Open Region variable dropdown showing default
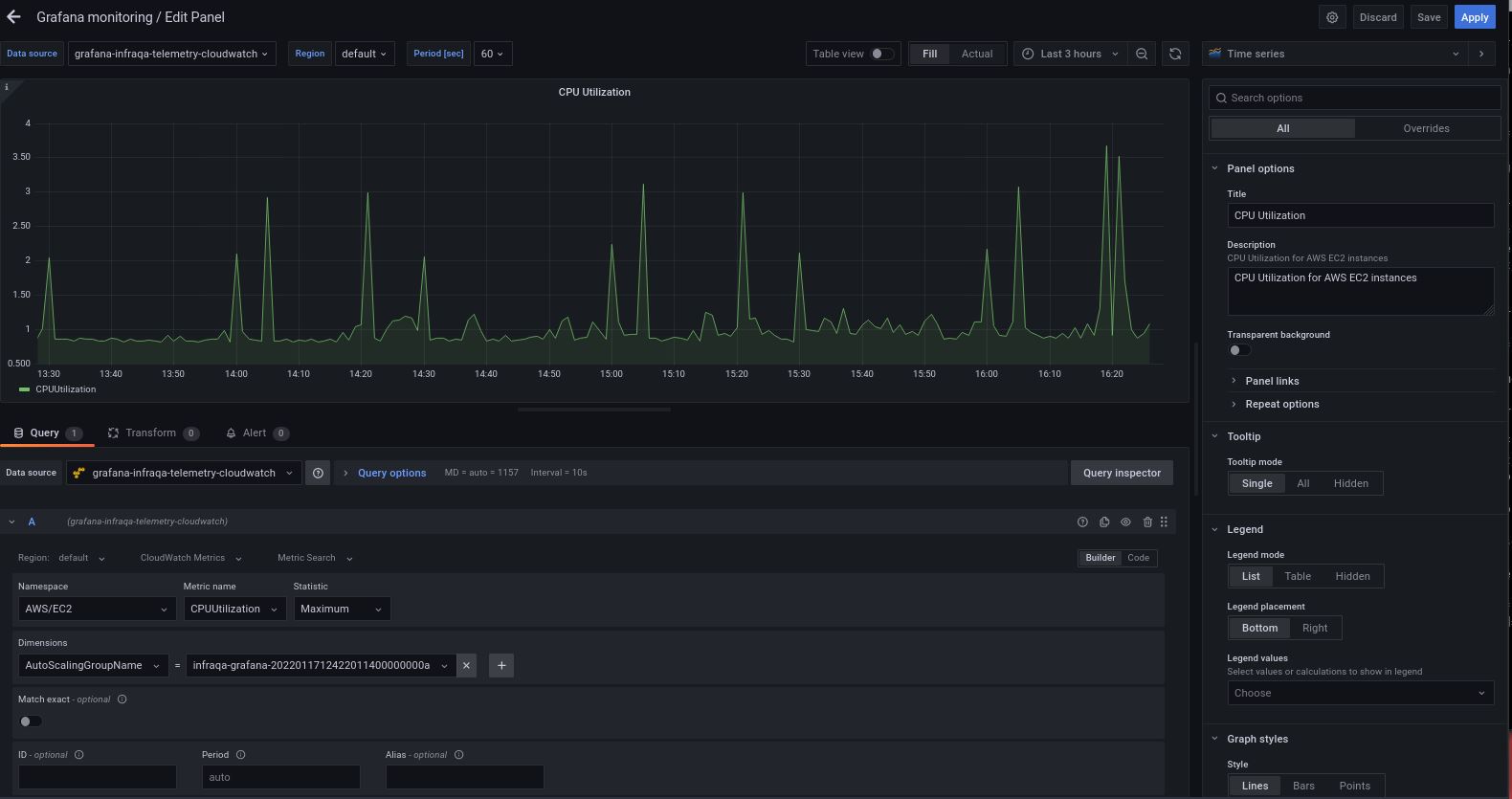 [x=365, y=54]
